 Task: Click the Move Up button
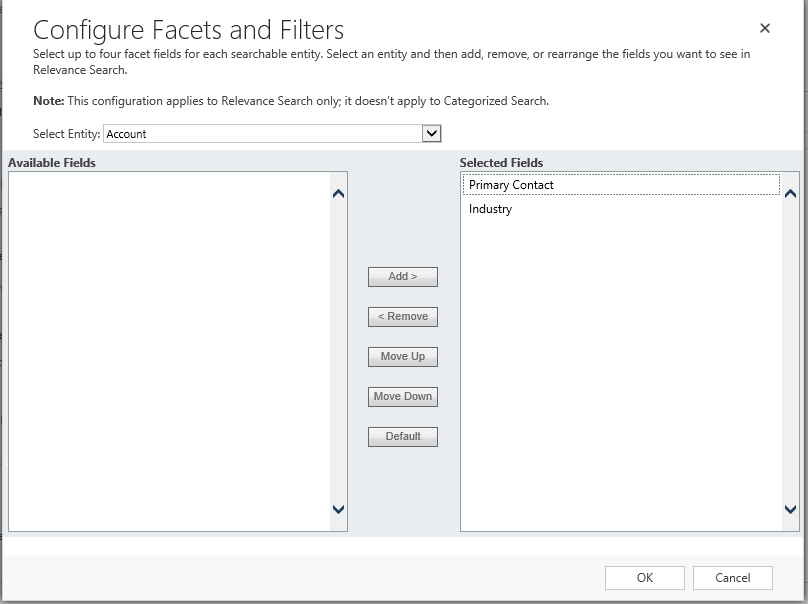(402, 357)
